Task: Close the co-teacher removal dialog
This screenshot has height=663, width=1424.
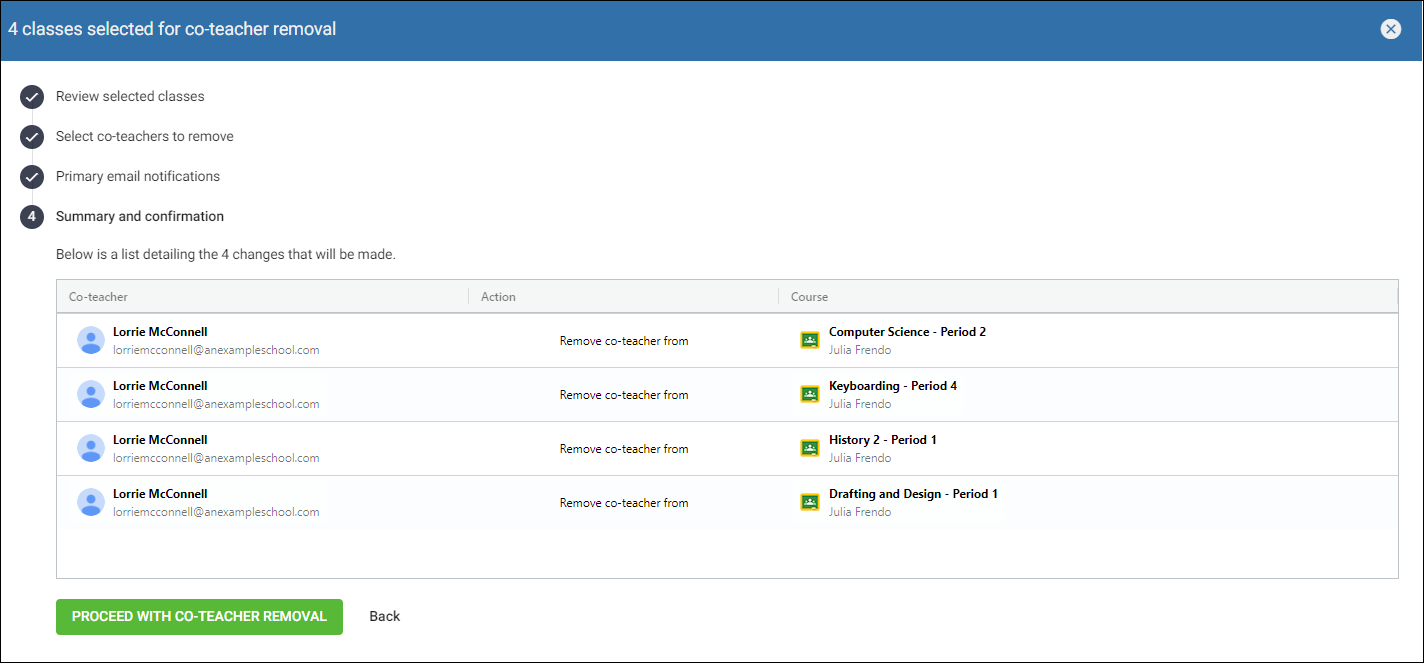Action: [x=1391, y=29]
